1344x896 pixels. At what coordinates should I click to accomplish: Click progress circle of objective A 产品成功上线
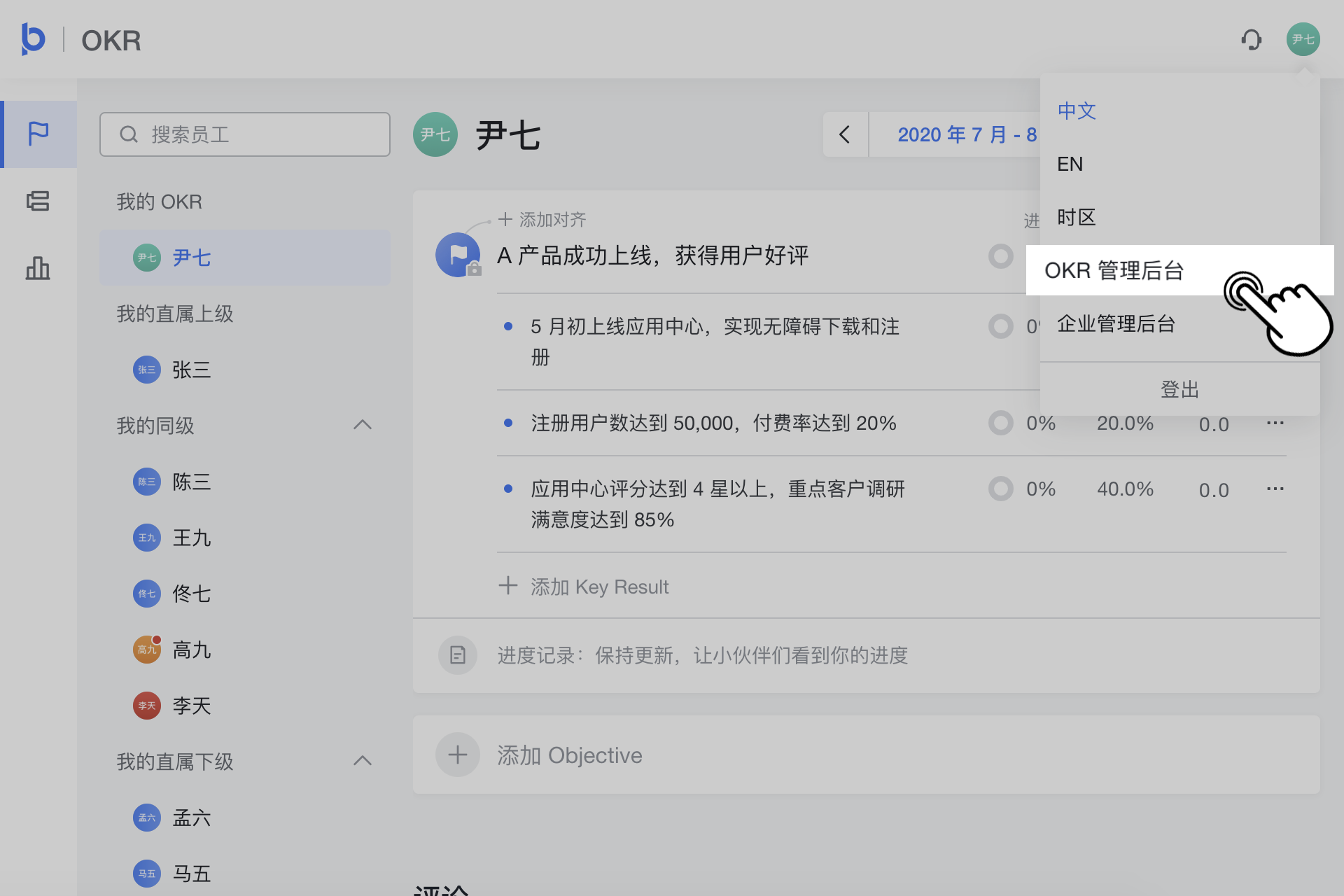pos(1000,256)
